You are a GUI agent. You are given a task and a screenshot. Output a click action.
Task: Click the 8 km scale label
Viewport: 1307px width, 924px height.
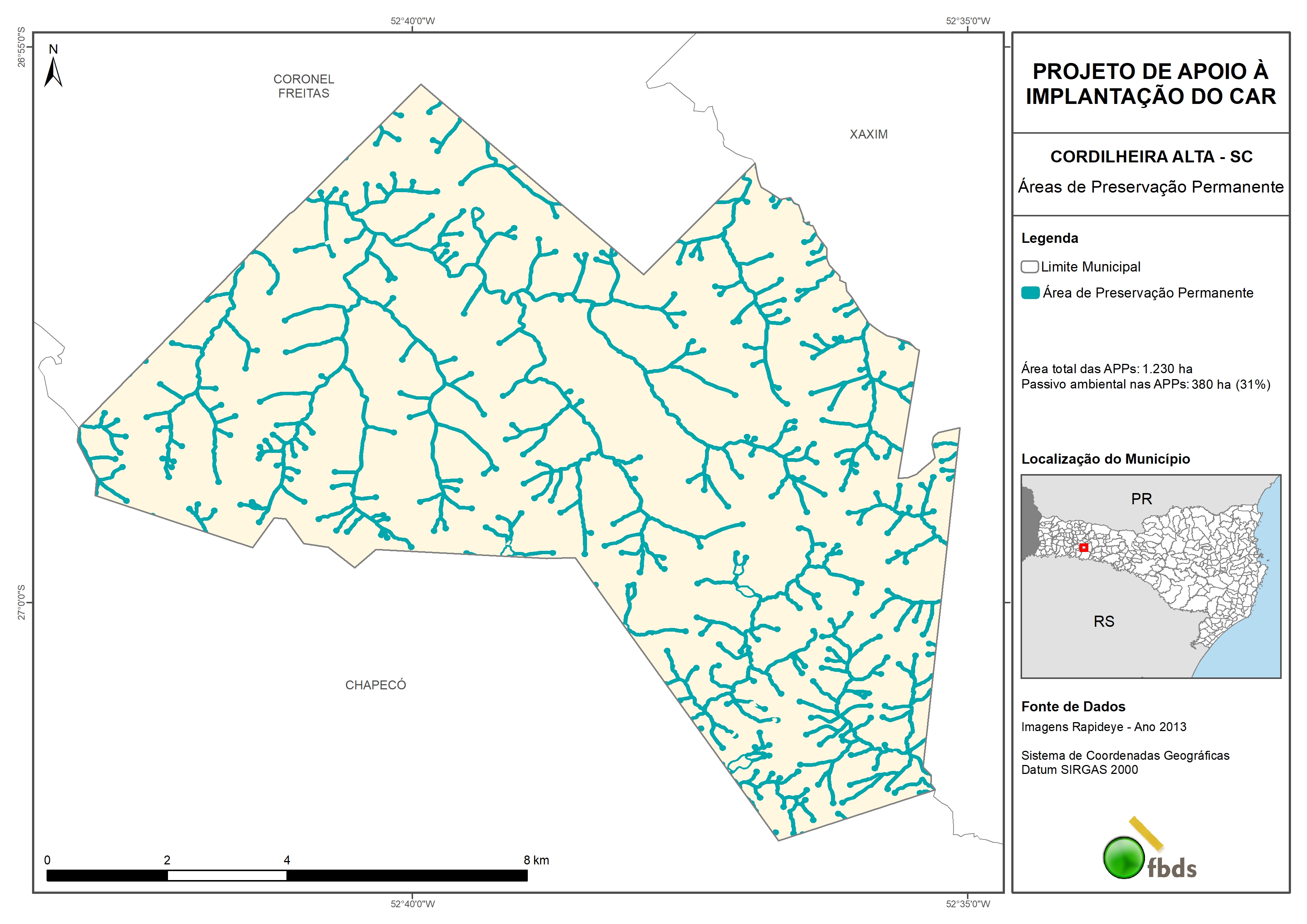point(536,860)
